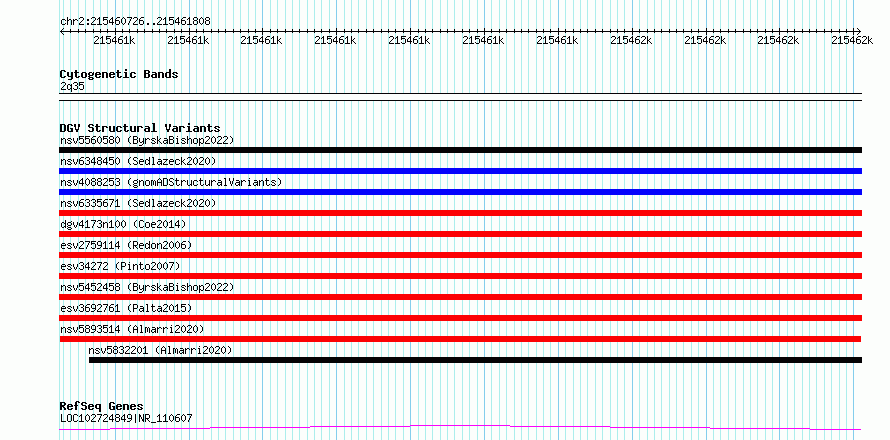Screen dimensions: 890x440
Task: Click the RefSeq Genes track title
Action: [x=102, y=406]
